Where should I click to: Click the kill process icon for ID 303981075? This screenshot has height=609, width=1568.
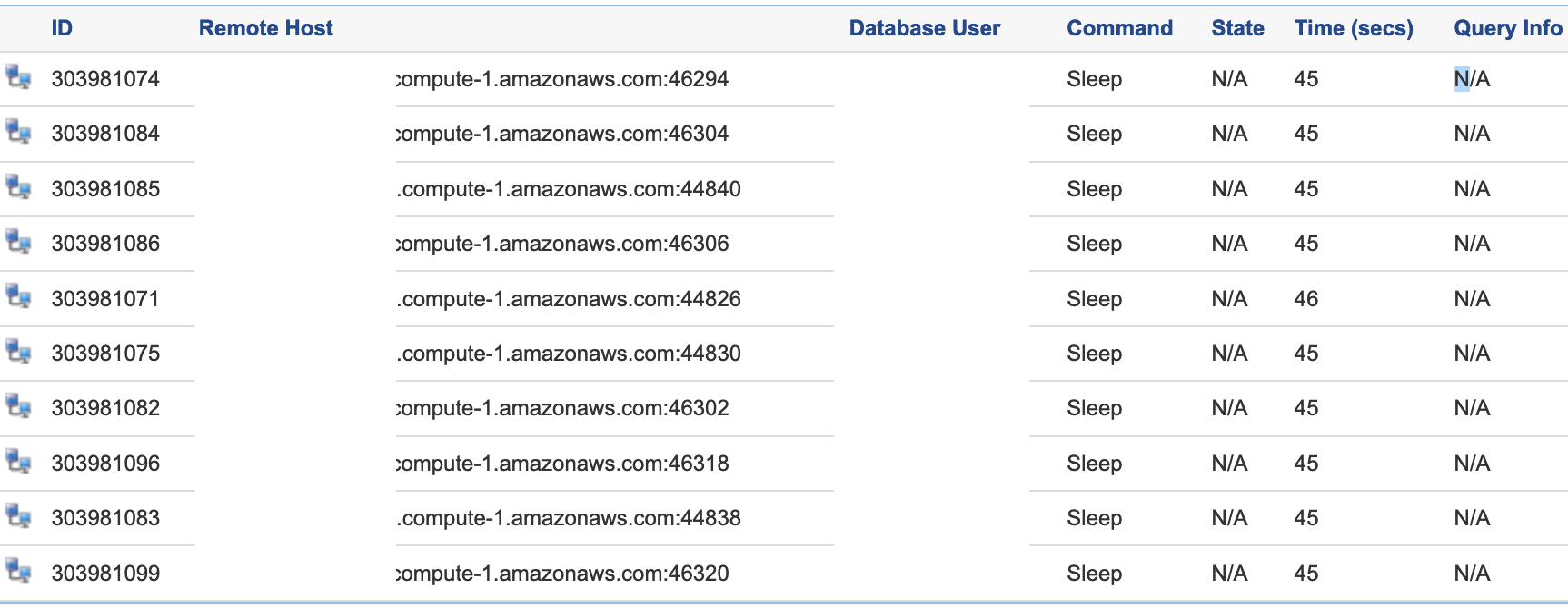[19, 354]
